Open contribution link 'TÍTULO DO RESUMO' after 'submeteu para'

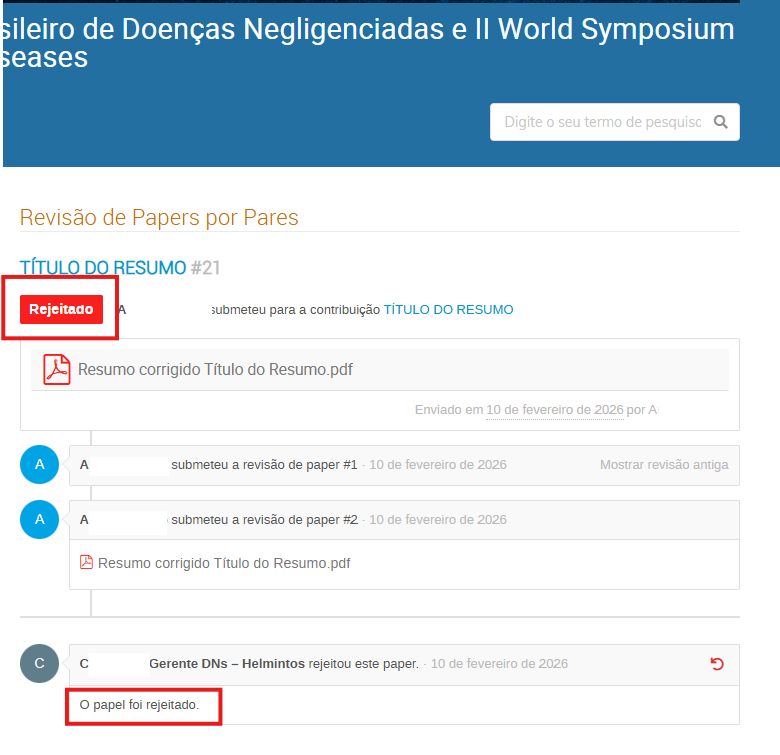[448, 310]
